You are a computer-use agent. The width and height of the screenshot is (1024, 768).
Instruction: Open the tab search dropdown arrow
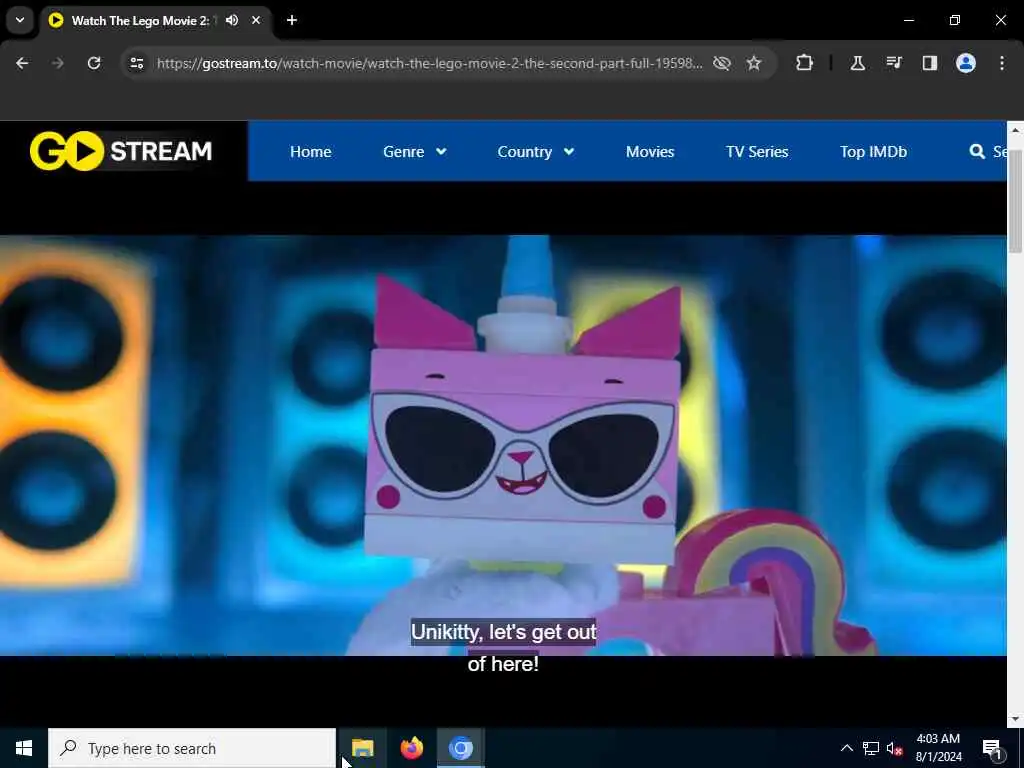pyautogui.click(x=20, y=20)
